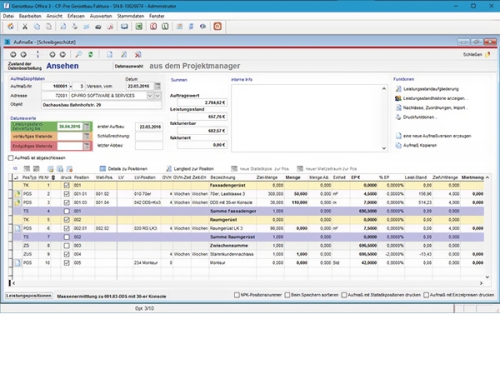Click the magnifier search icon in Aufmaße toolbar
This screenshot has width=500, height=384.
[x=79, y=54]
